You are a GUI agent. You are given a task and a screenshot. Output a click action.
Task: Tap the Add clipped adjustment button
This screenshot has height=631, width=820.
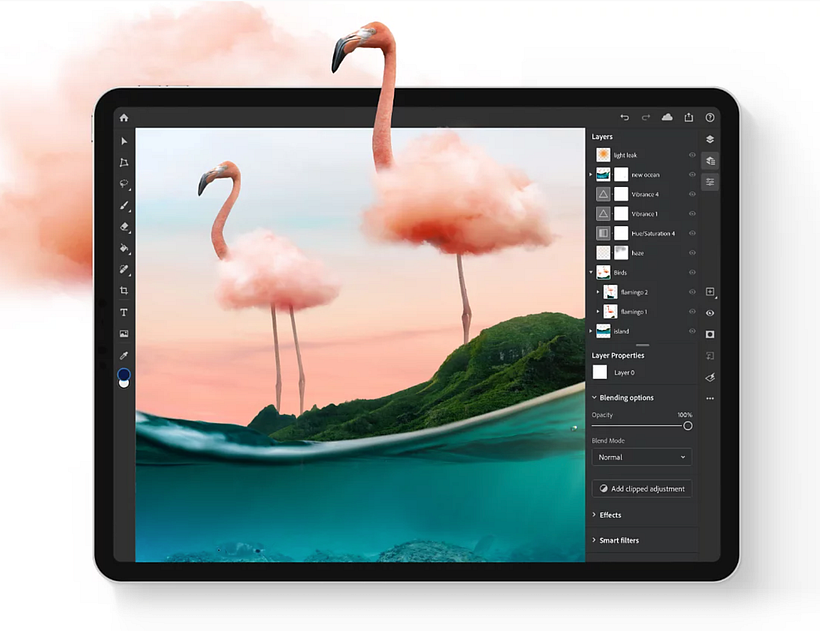pyautogui.click(x=641, y=488)
